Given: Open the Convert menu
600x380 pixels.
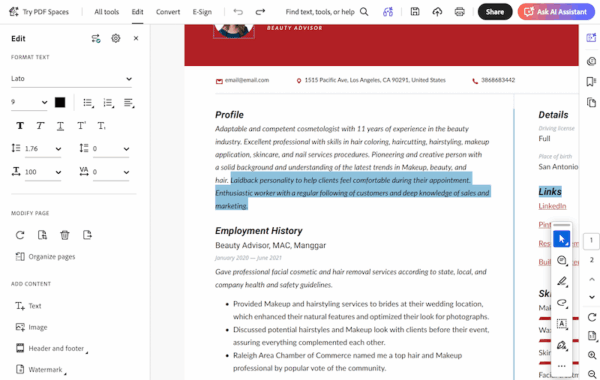Looking at the screenshot, I should coord(168,12).
